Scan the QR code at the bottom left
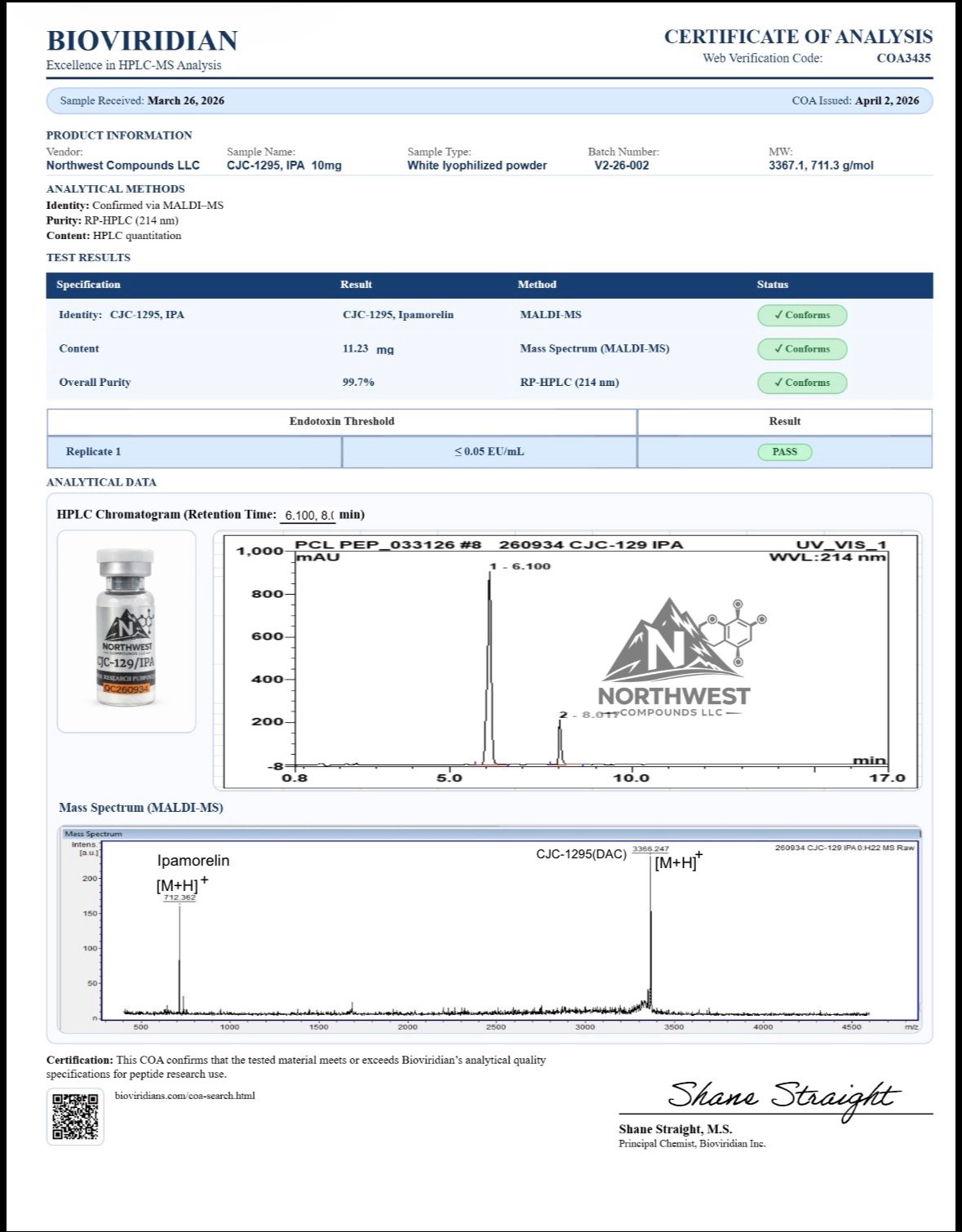The width and height of the screenshot is (962, 1232). coord(75,1119)
